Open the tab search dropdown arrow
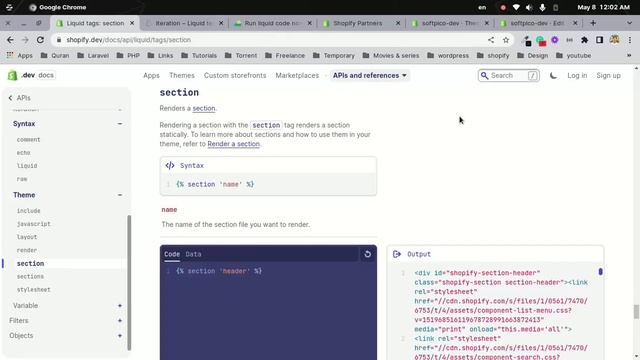The image size is (640, 360). coord(629,23)
